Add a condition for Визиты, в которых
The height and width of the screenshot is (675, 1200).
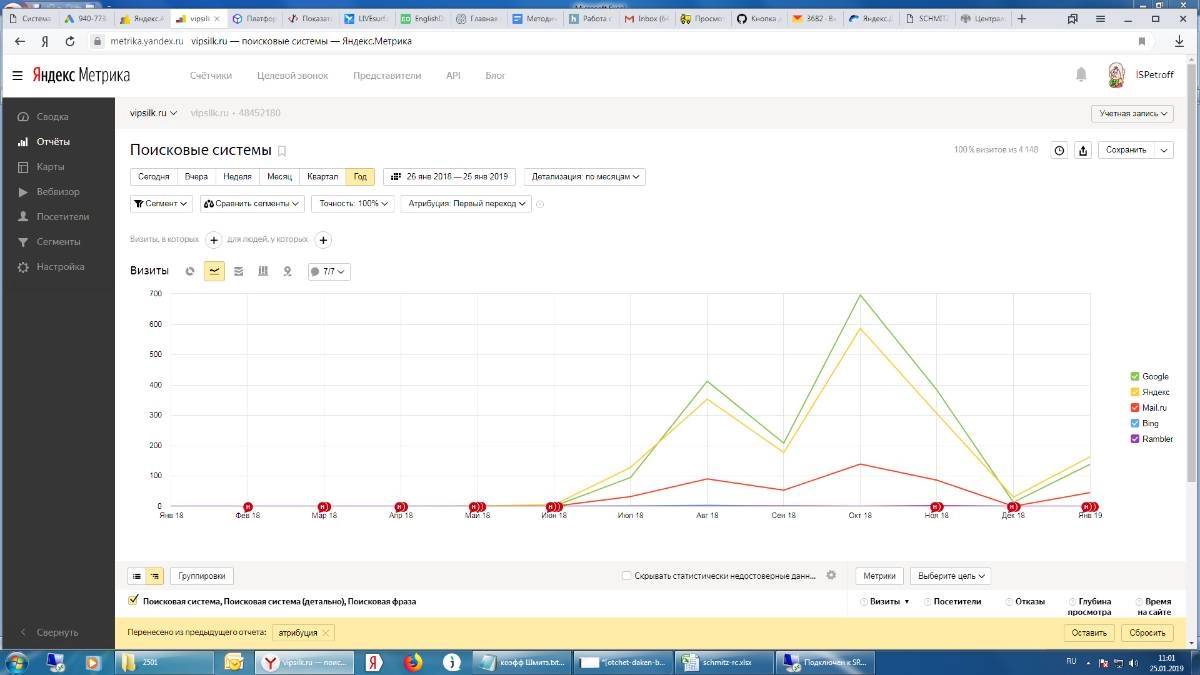click(213, 240)
